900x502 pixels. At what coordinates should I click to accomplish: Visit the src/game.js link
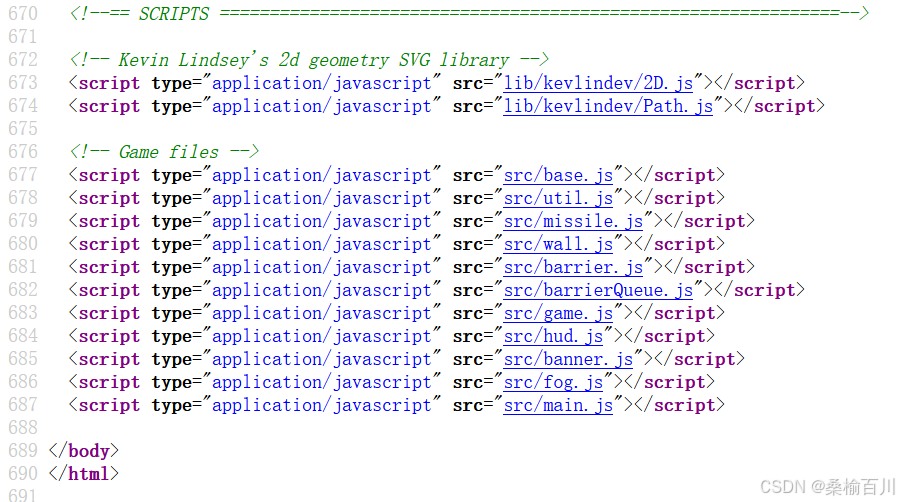click(558, 313)
